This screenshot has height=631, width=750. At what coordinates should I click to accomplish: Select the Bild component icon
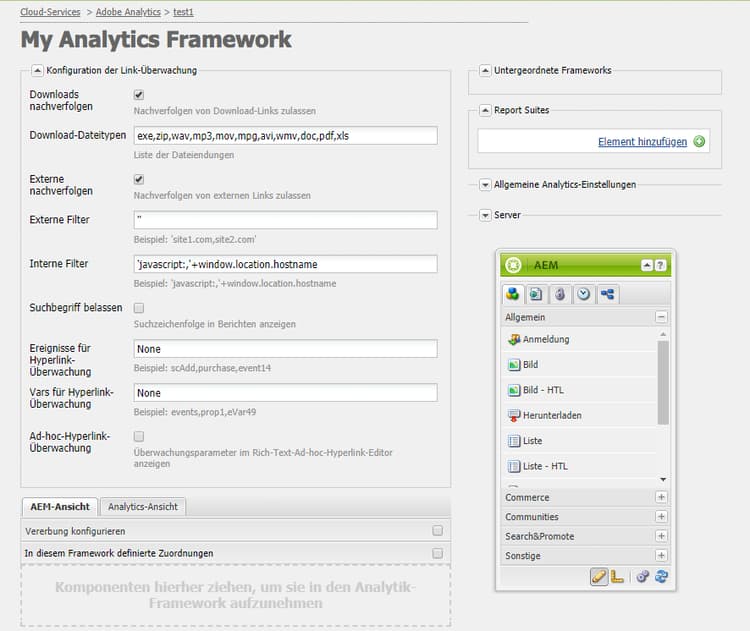coord(514,365)
